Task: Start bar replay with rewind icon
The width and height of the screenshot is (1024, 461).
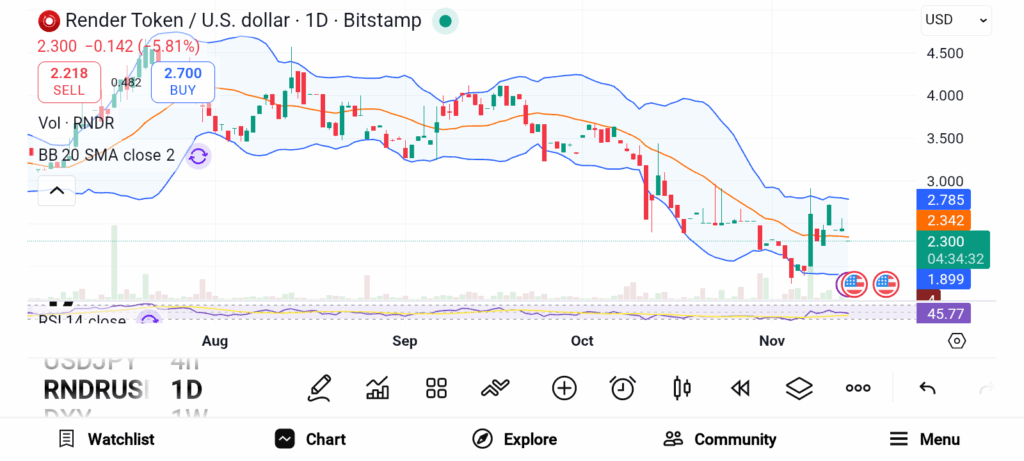Action: point(740,388)
